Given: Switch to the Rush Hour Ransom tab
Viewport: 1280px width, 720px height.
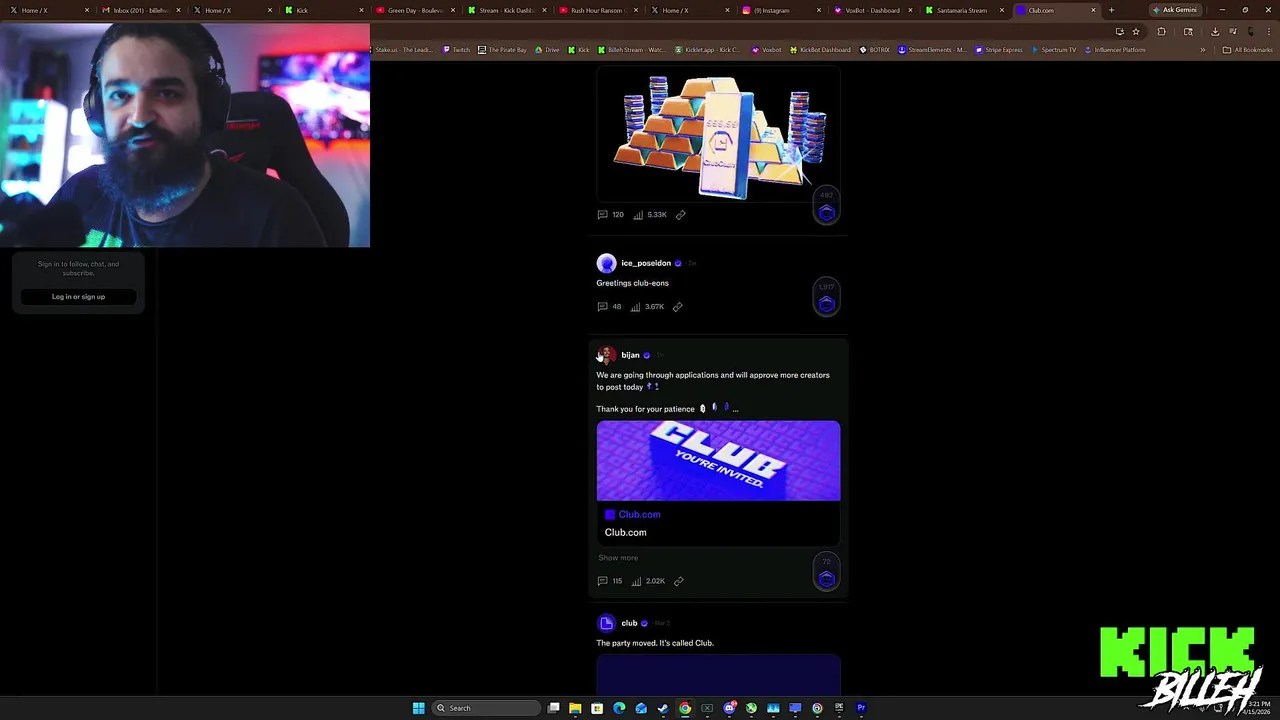Looking at the screenshot, I should tap(599, 10).
